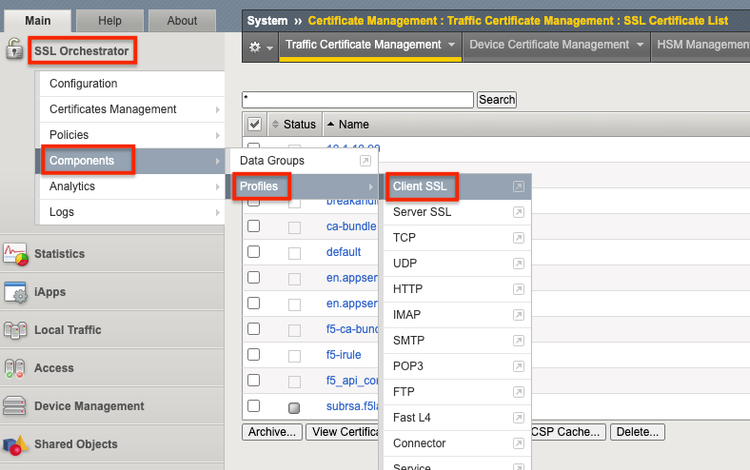750x470 pixels.
Task: Expand Traffic Certificate Management dropdown arrow
Action: pos(452,45)
